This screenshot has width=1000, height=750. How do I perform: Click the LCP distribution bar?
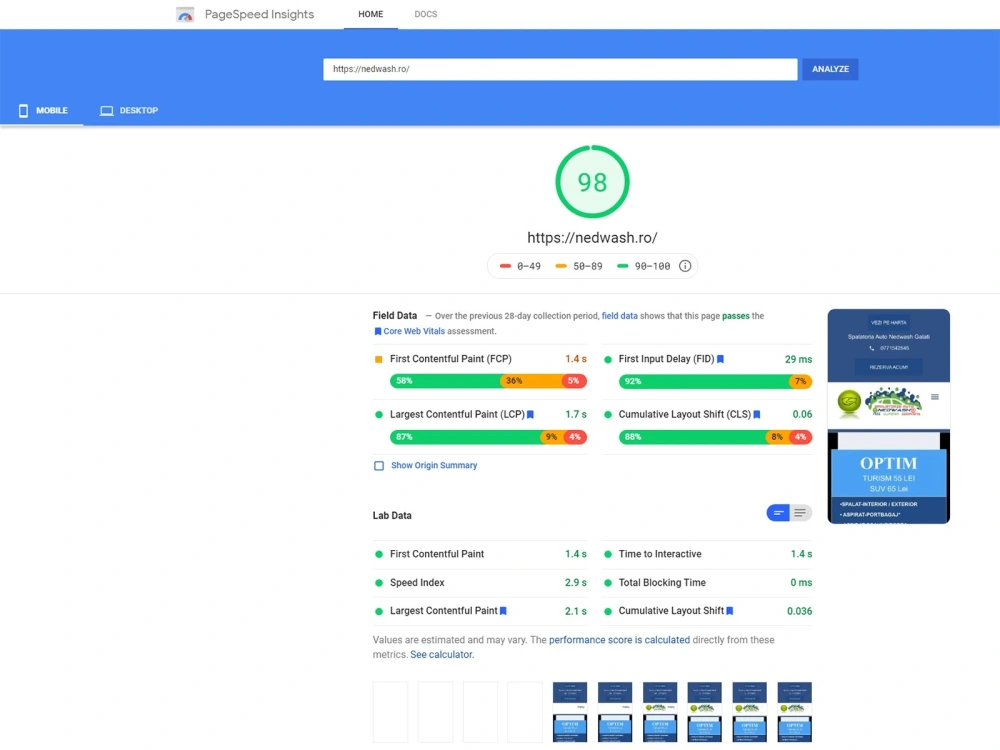click(489, 437)
